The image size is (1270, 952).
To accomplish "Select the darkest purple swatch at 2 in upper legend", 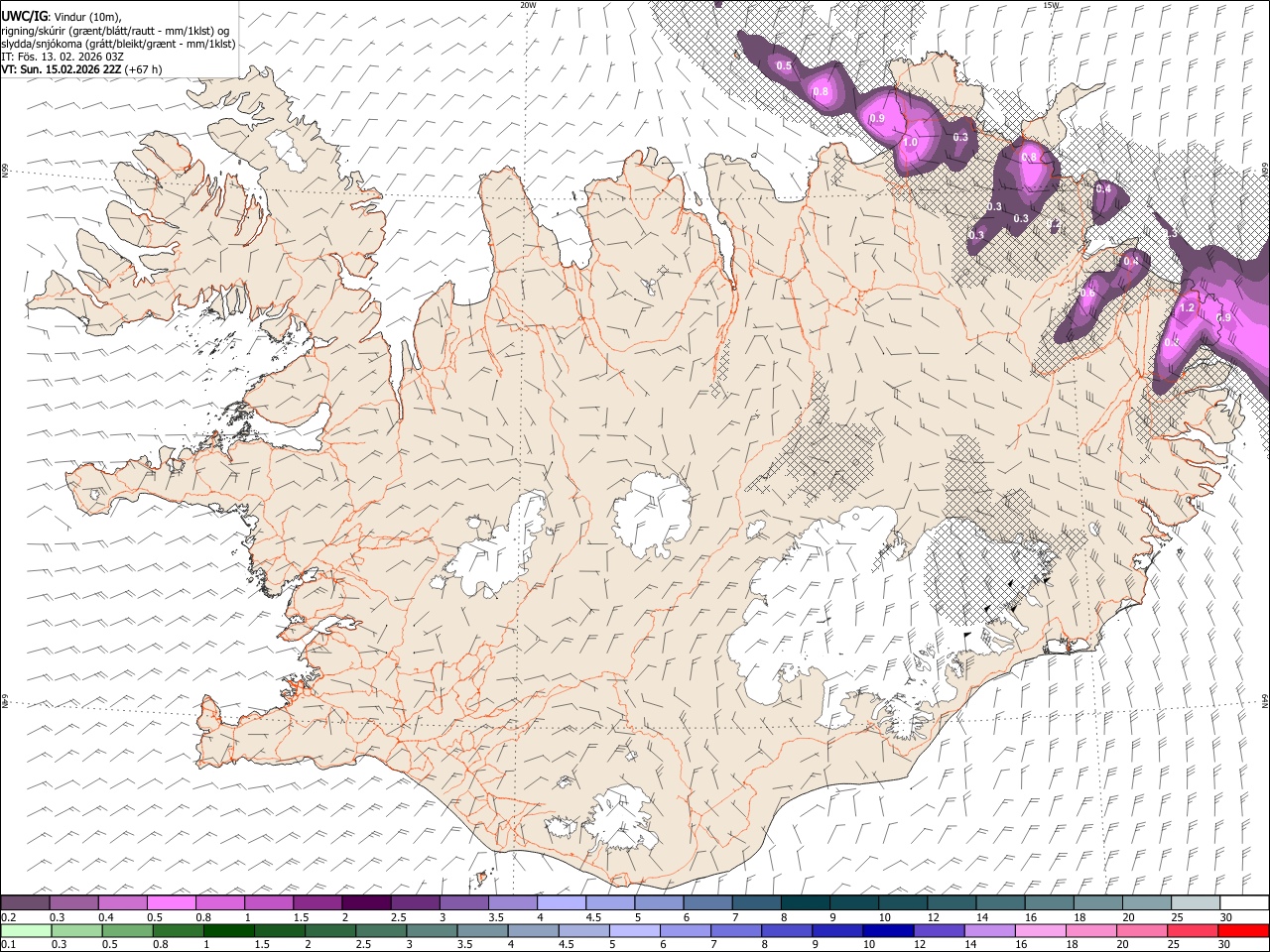I will click(x=365, y=903).
